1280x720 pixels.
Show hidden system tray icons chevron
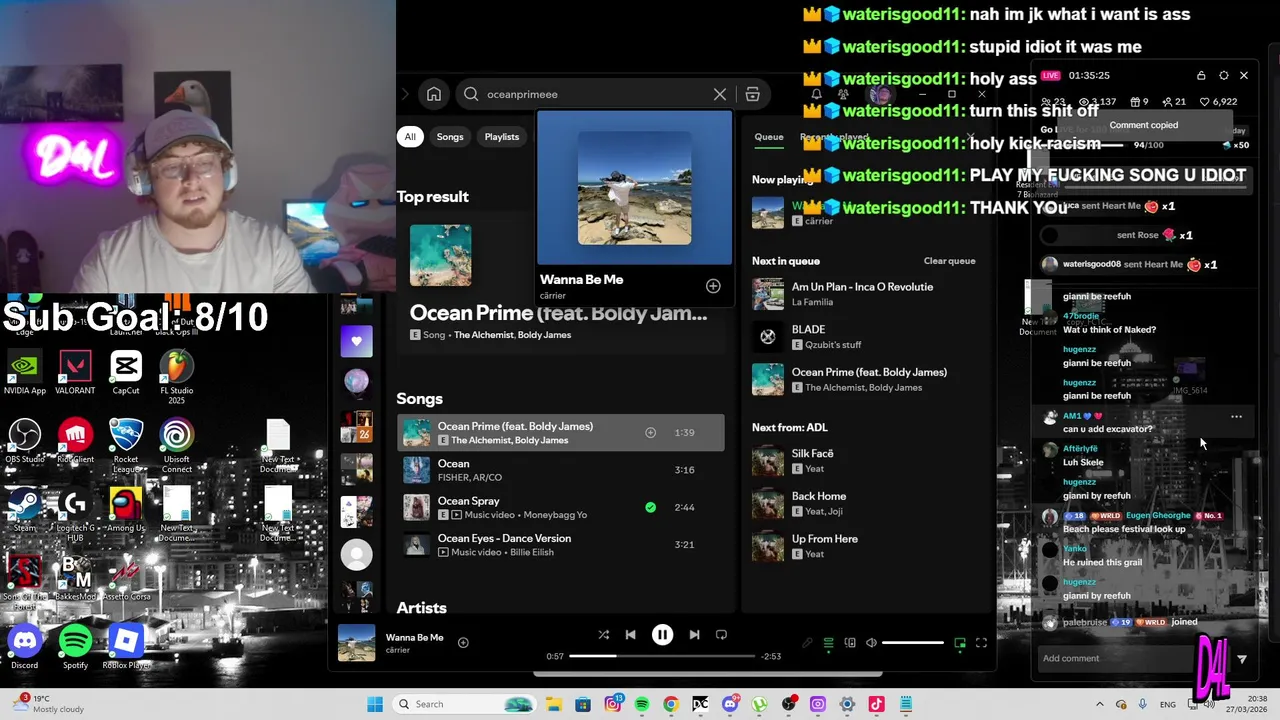coord(1099,704)
